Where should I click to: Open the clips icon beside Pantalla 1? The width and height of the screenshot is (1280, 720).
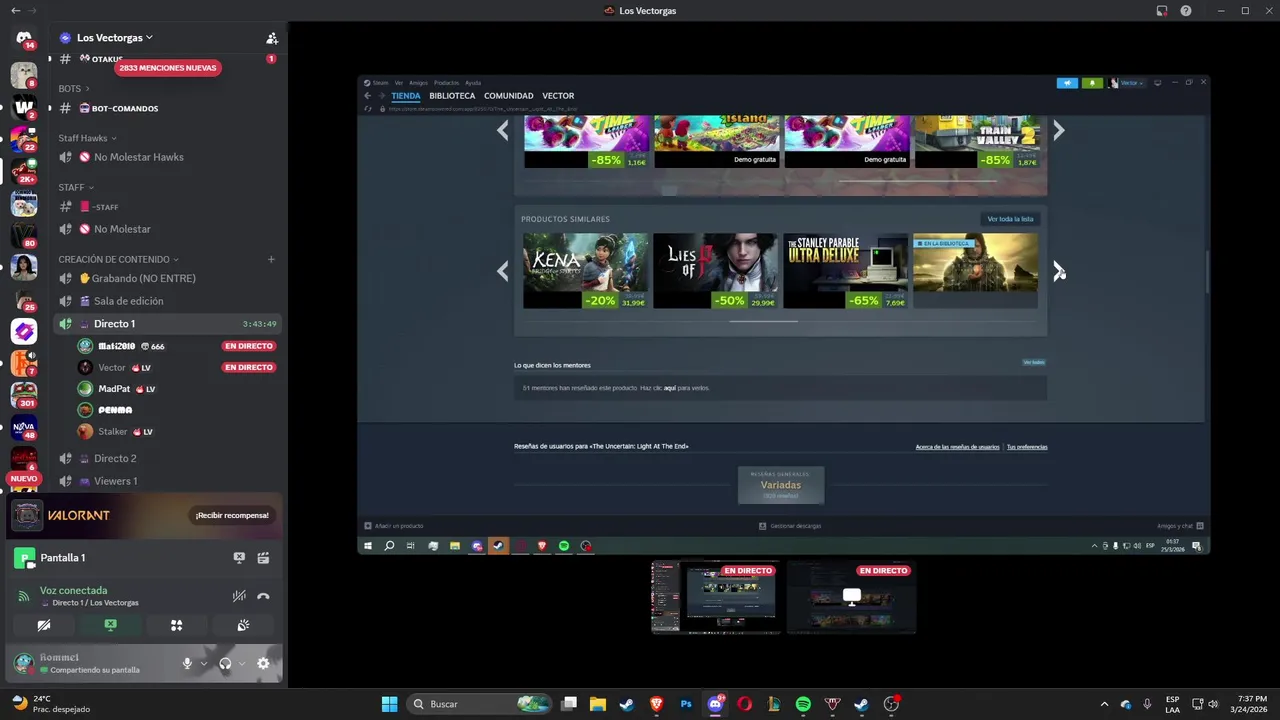(264, 558)
